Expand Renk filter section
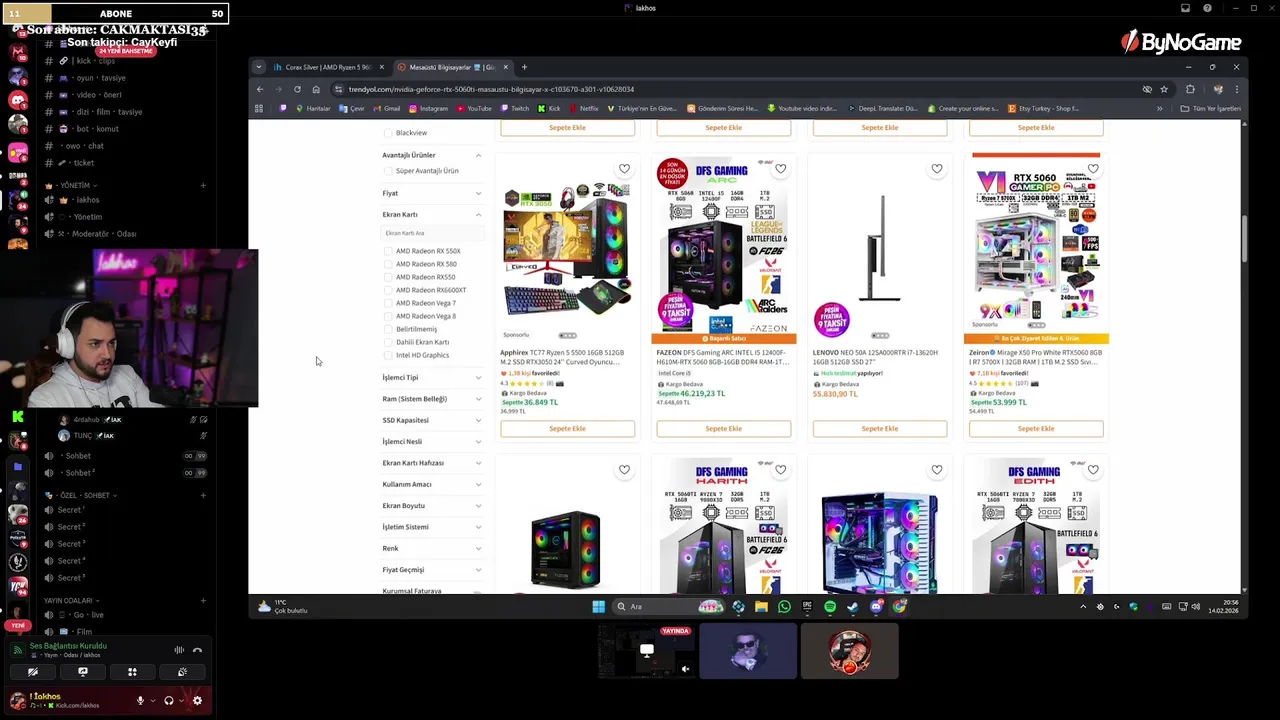Image resolution: width=1280 pixels, height=720 pixels. 432,548
